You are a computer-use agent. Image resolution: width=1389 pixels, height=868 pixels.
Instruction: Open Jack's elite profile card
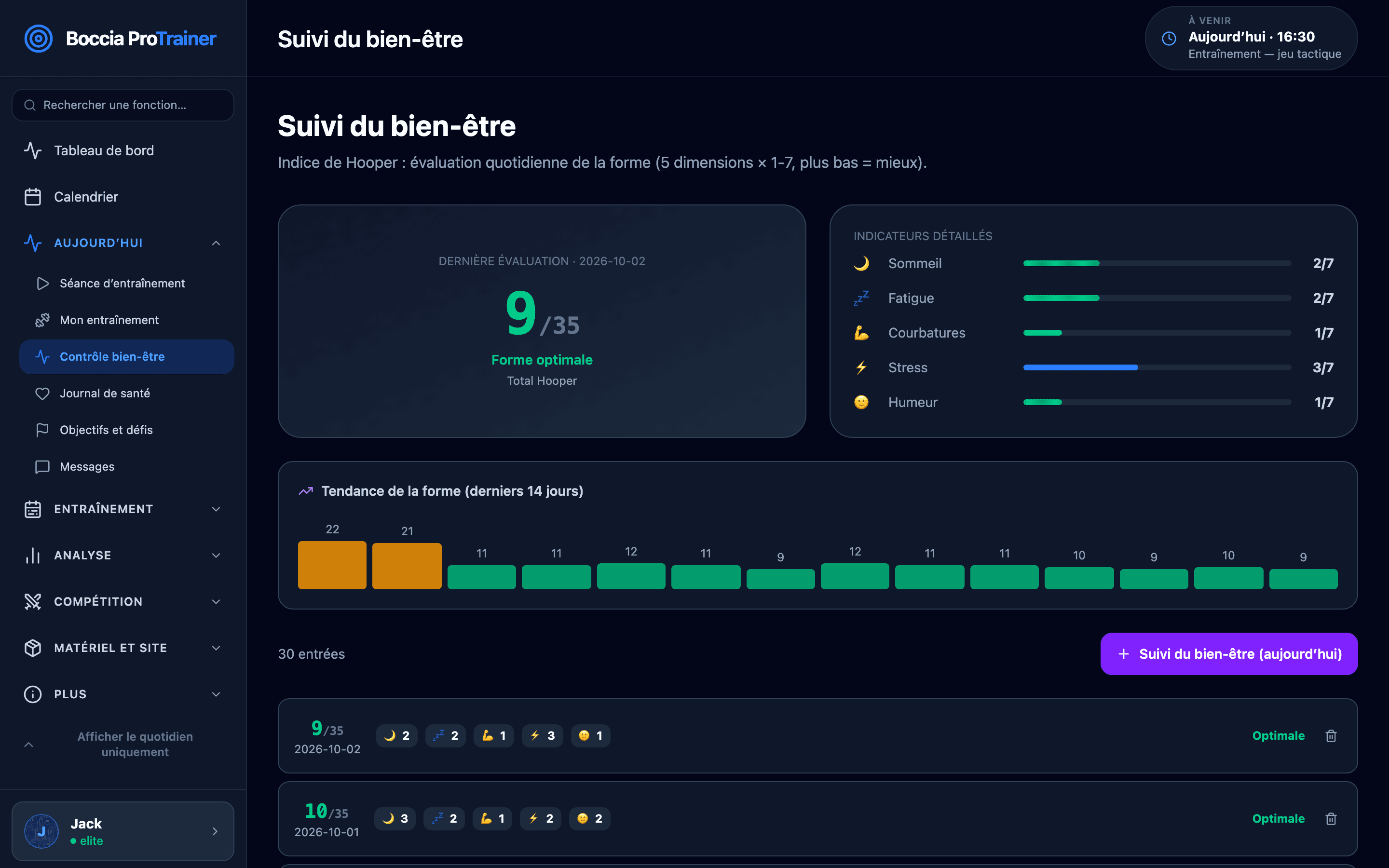pyautogui.click(x=123, y=831)
